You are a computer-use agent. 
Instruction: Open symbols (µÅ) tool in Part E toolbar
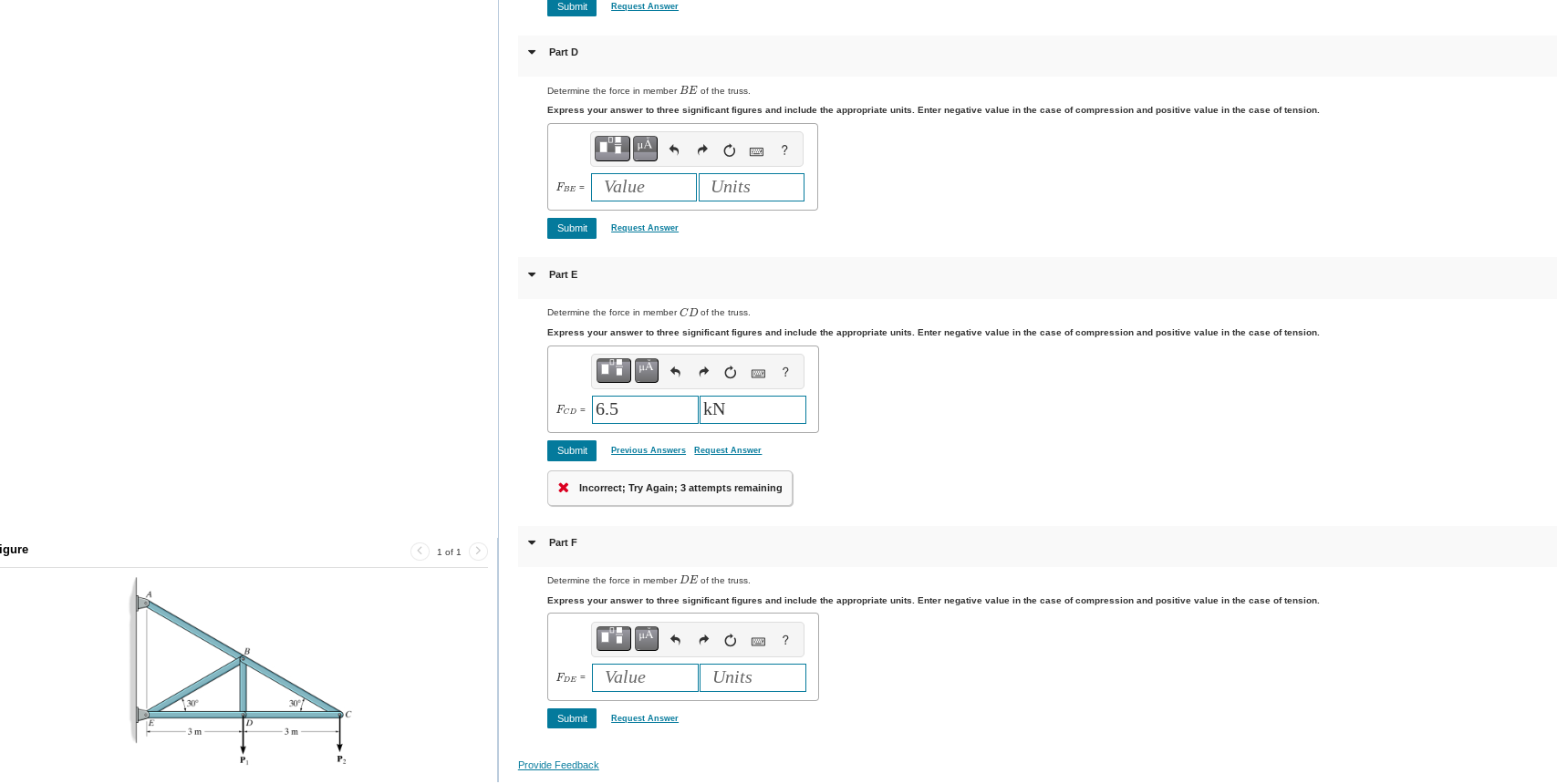coord(647,370)
